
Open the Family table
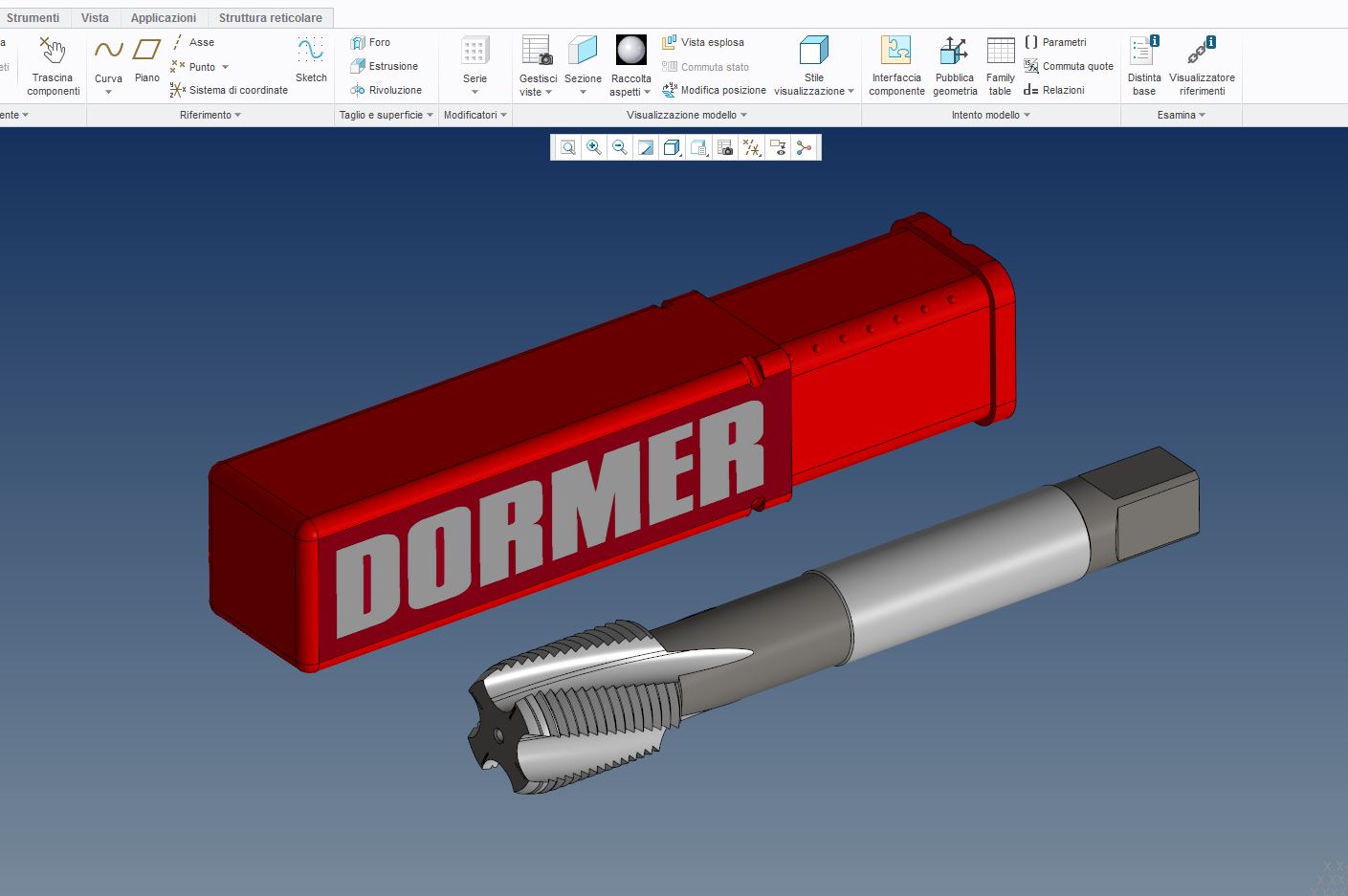tap(1001, 65)
